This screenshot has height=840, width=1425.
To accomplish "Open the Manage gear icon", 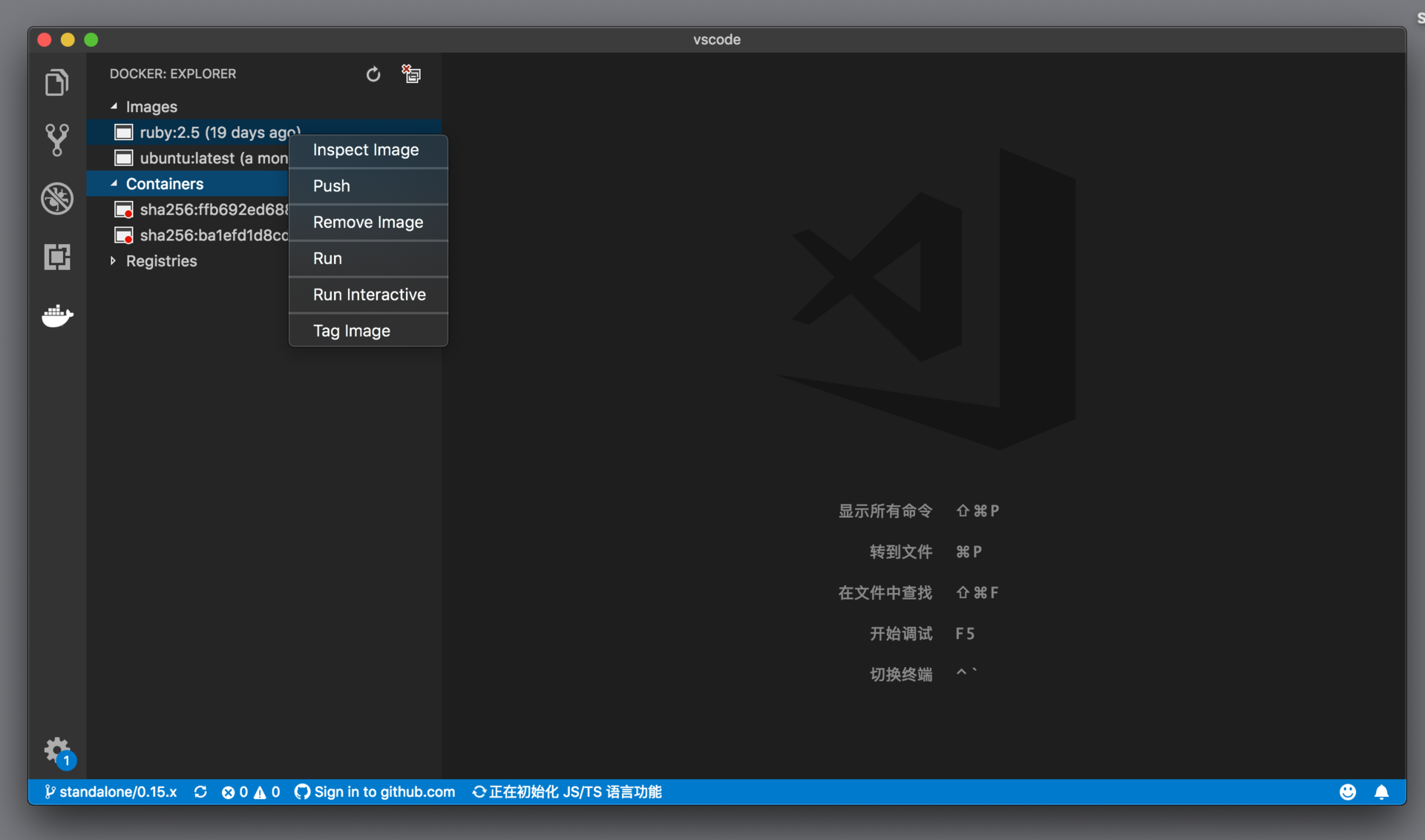I will point(56,749).
